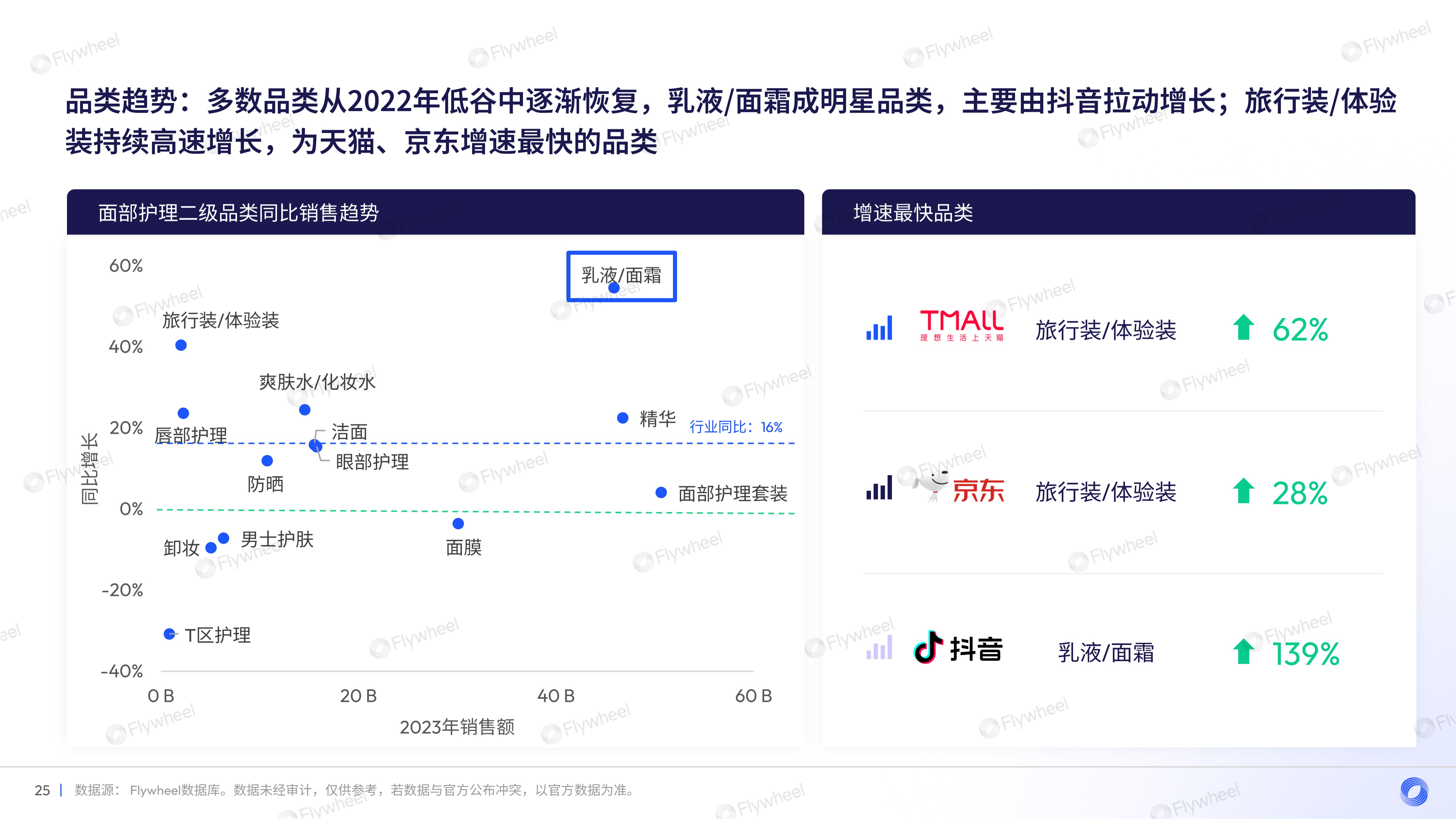Click the 旅行装/体验装 text in 京东 row

tap(1106, 491)
